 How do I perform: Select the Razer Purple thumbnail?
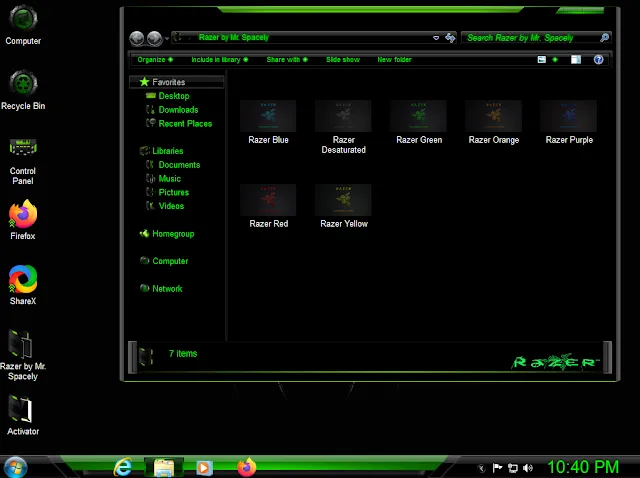point(569,122)
